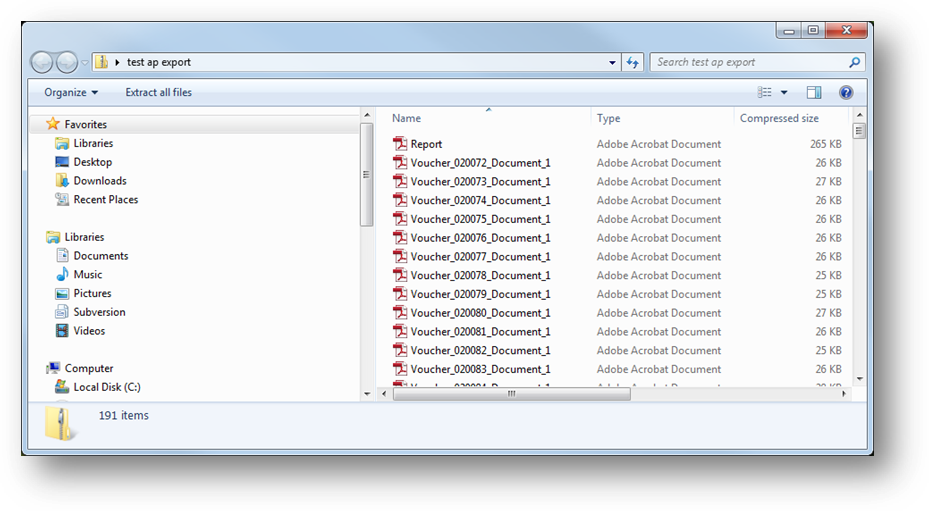Click the change view icon
Viewport: 929px width, 511px height.
(765, 93)
